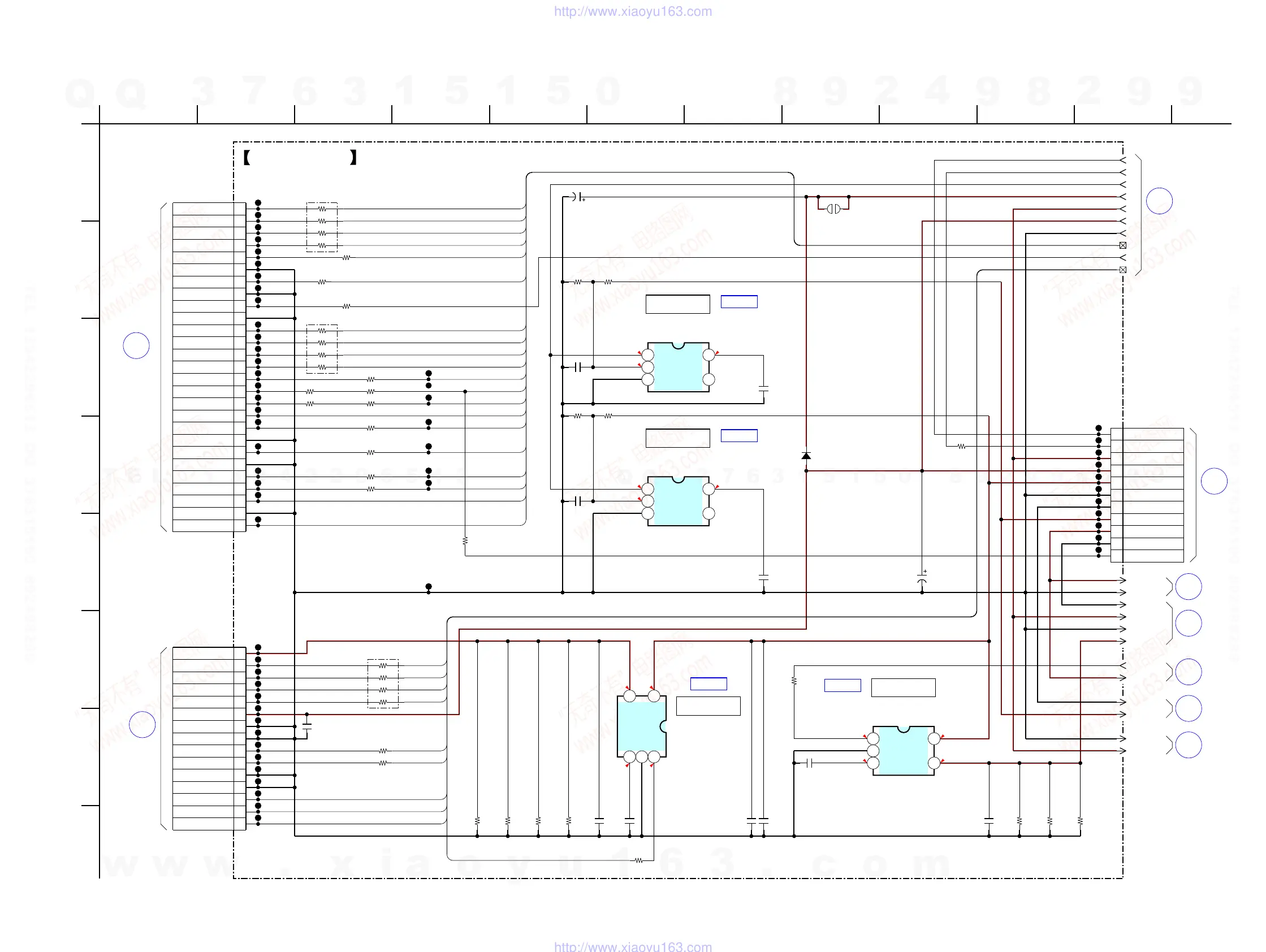Click the black label box above the middle IC
The image size is (1266, 952).
coord(677,438)
